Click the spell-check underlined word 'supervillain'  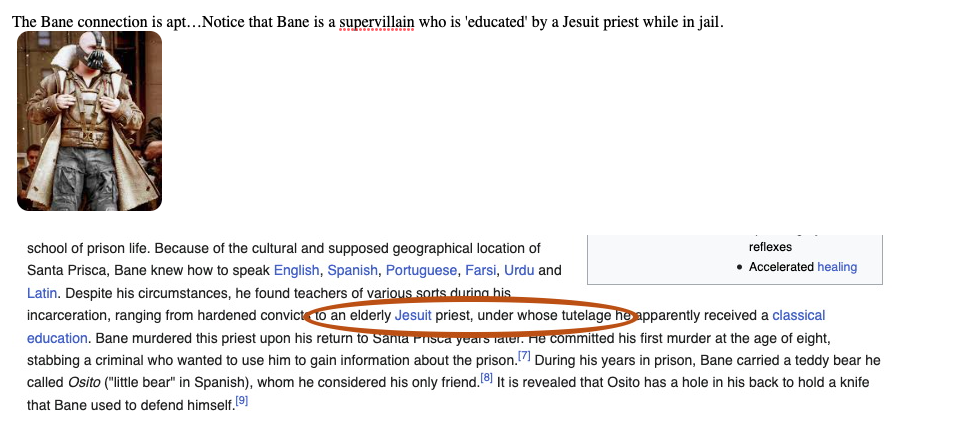click(x=376, y=22)
